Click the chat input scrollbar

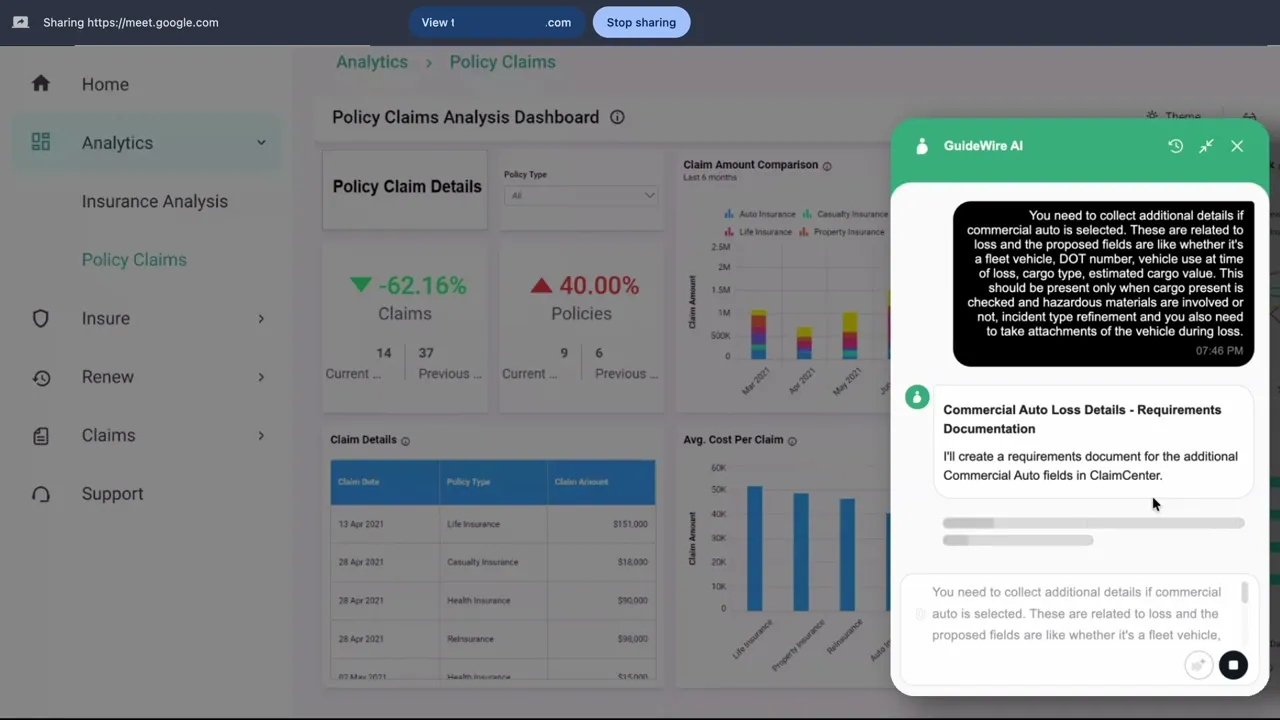point(1245,593)
